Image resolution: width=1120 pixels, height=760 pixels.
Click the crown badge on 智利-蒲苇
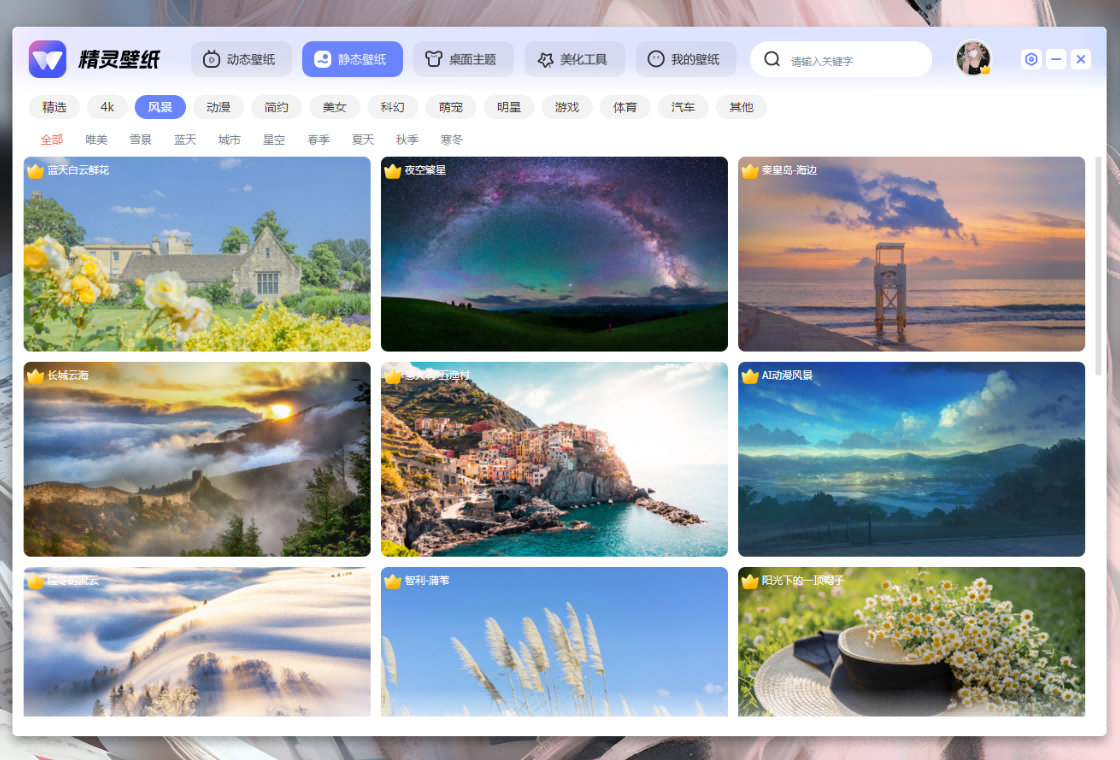click(x=392, y=581)
